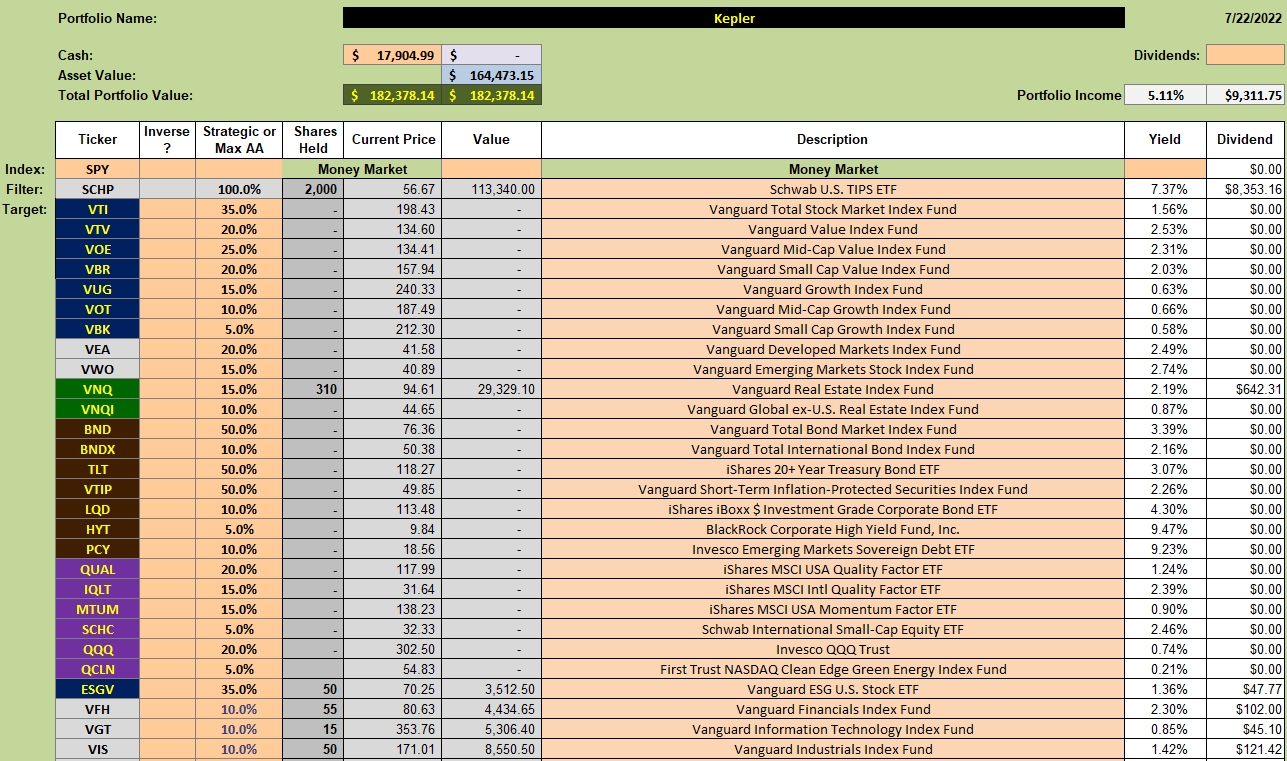1287x761 pixels.
Task: Select the Invesco QQQ Trust description
Action: [832, 649]
